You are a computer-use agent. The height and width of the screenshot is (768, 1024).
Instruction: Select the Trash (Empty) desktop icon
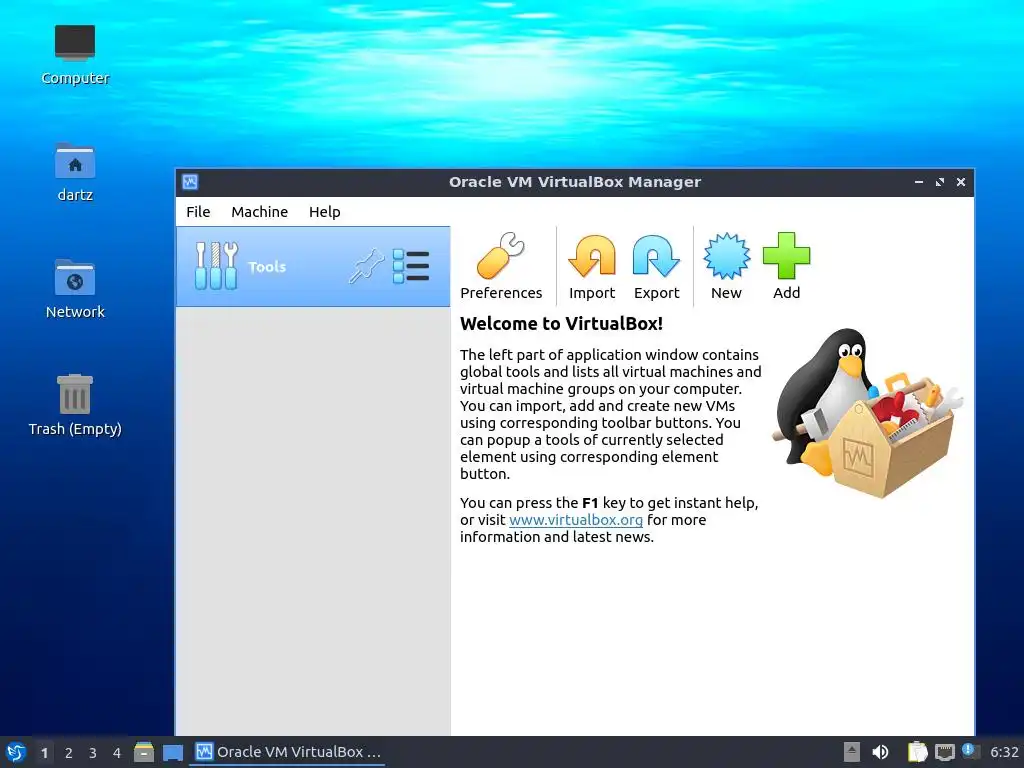[75, 405]
